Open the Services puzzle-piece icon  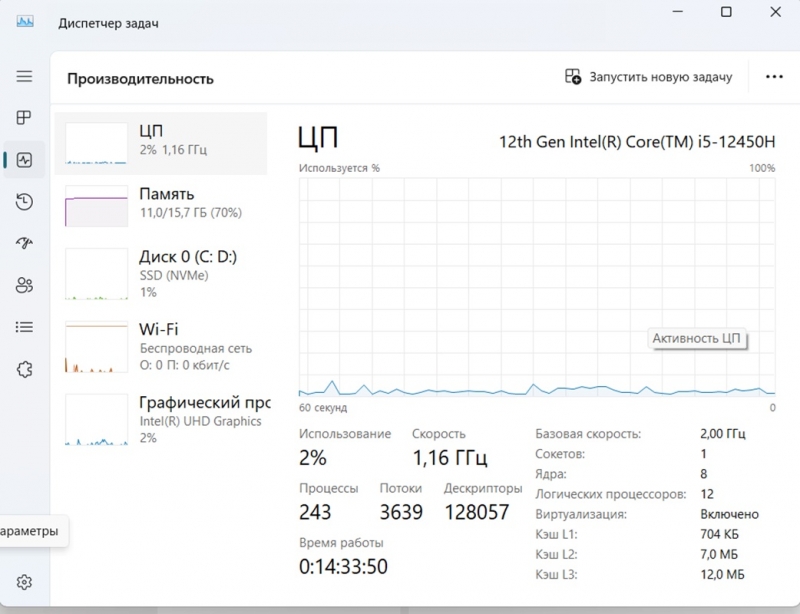24,369
